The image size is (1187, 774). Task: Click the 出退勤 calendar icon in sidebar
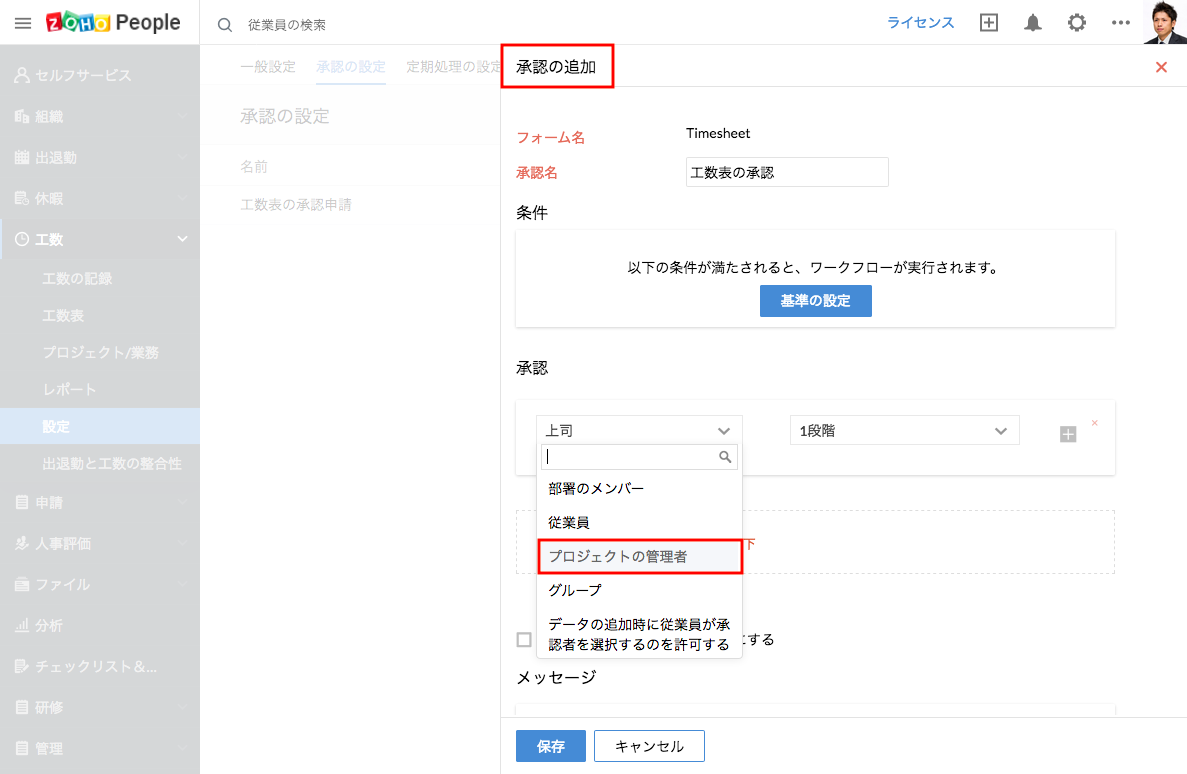[22, 157]
